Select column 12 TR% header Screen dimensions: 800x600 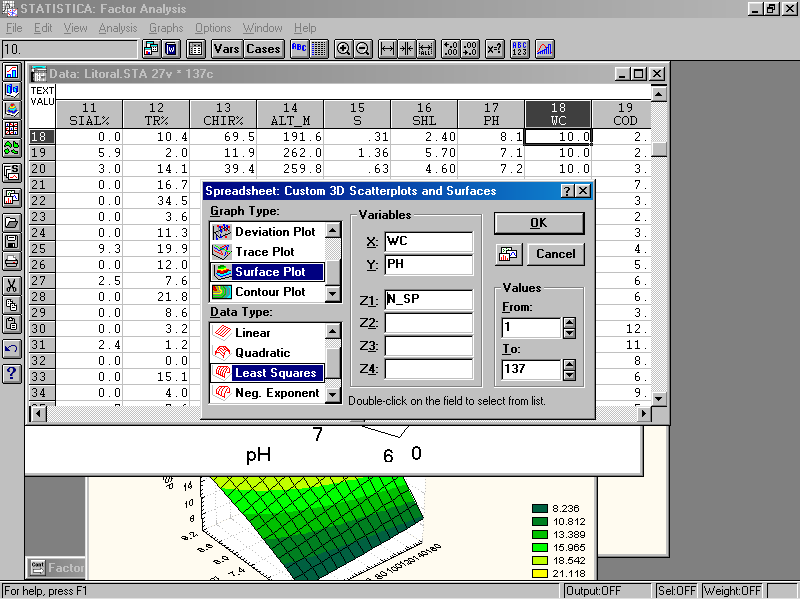pos(156,114)
